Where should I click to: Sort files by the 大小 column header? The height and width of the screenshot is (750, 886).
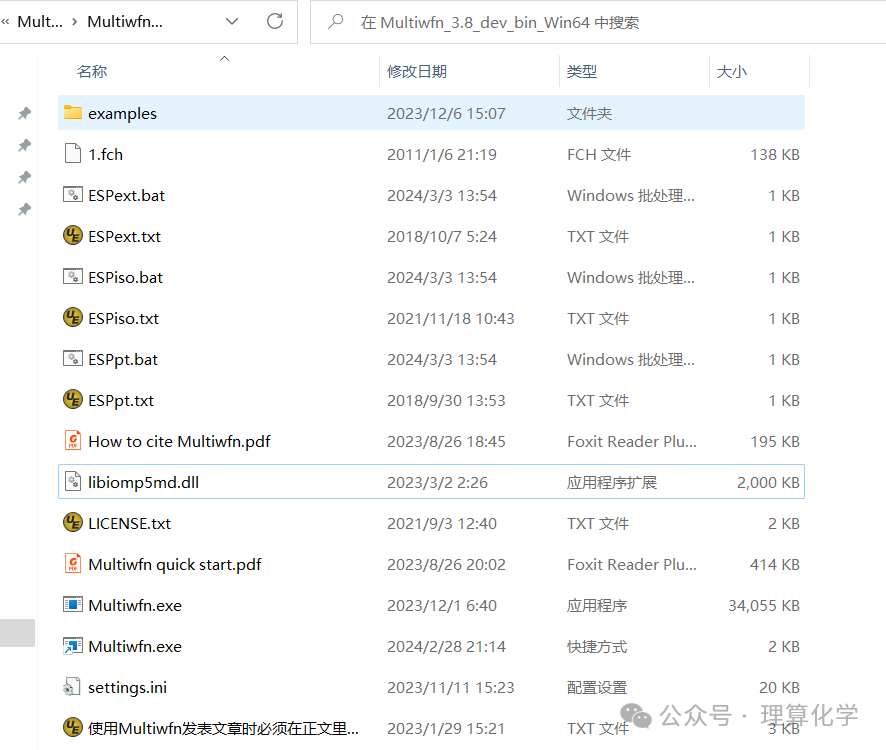tap(731, 72)
